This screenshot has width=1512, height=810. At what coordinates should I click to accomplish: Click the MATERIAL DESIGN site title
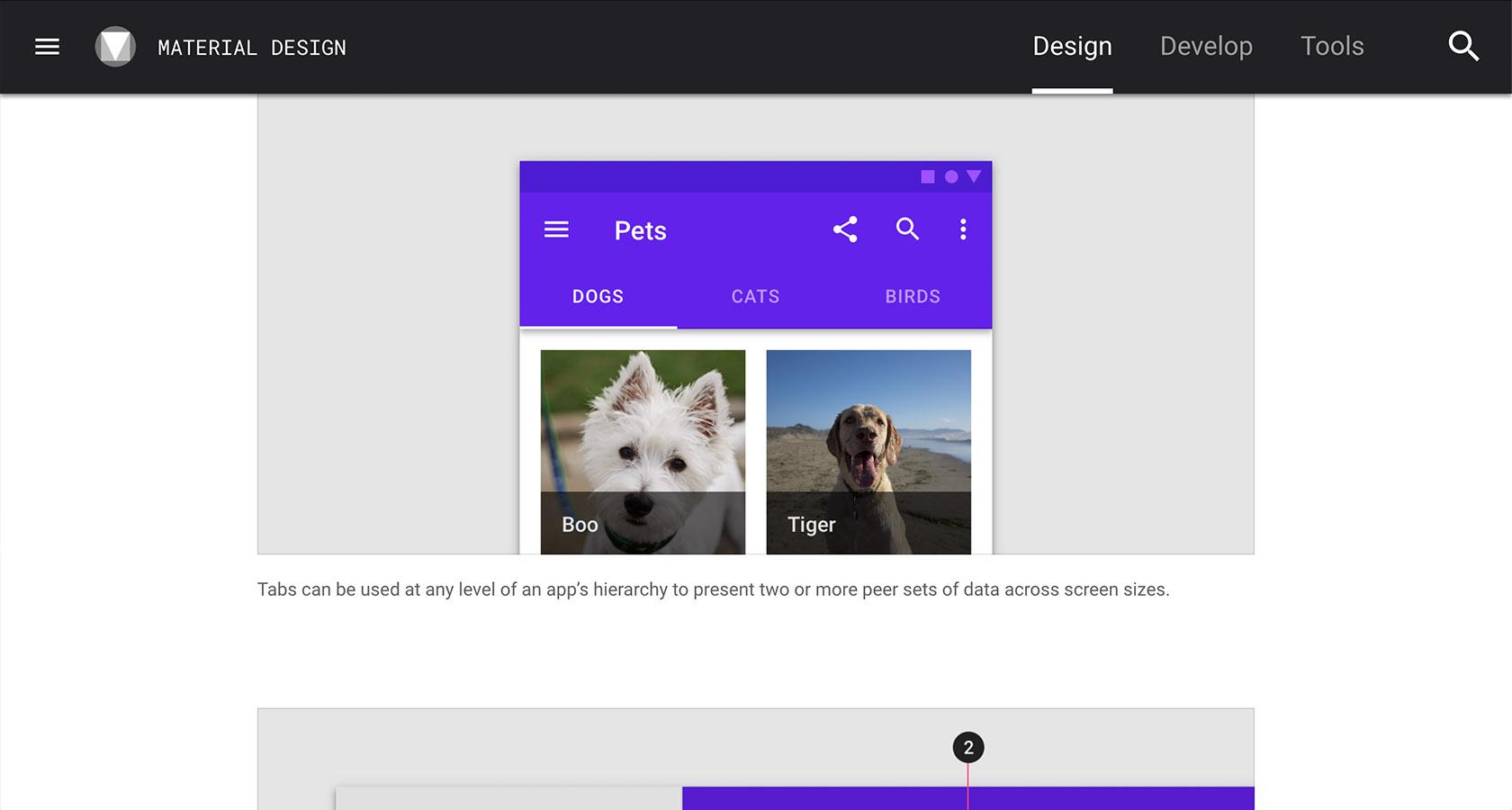(x=252, y=48)
